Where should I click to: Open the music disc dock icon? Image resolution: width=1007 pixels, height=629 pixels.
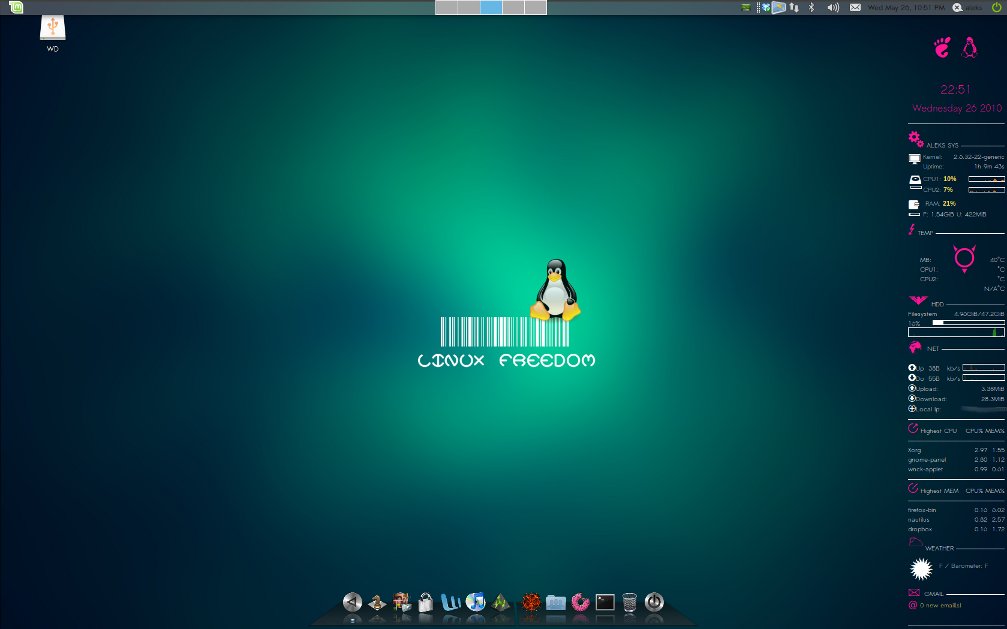475,602
